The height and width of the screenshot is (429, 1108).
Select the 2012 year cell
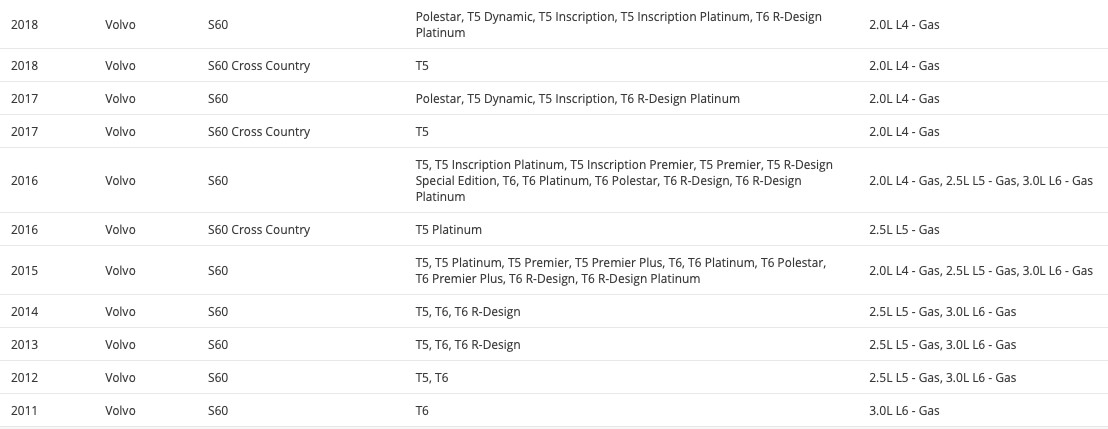[24, 378]
